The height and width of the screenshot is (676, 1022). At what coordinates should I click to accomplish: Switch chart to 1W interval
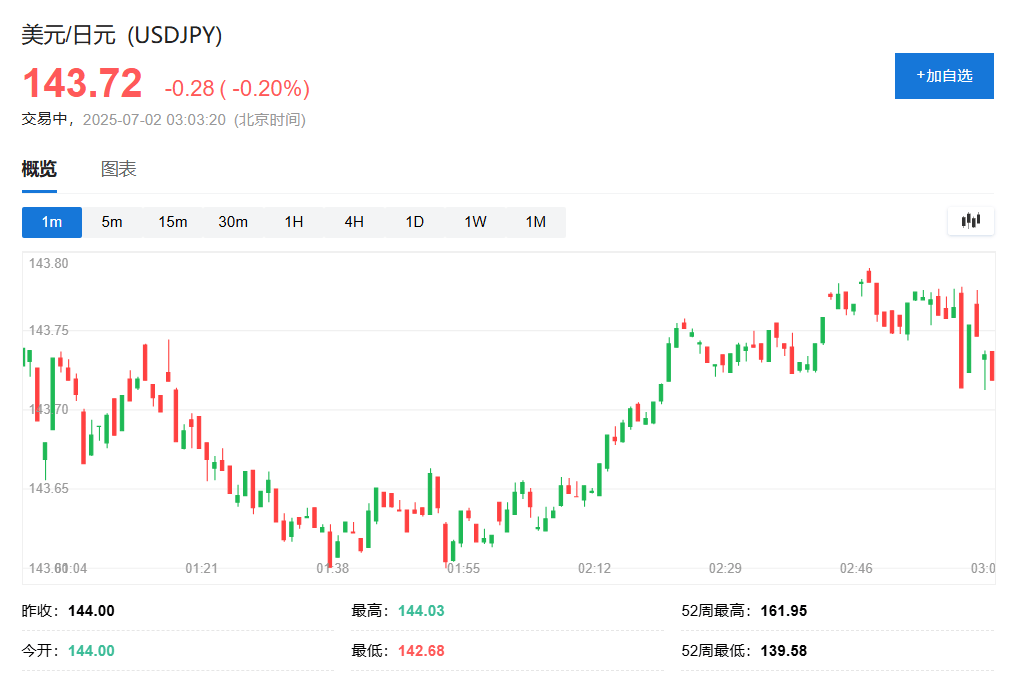(474, 222)
